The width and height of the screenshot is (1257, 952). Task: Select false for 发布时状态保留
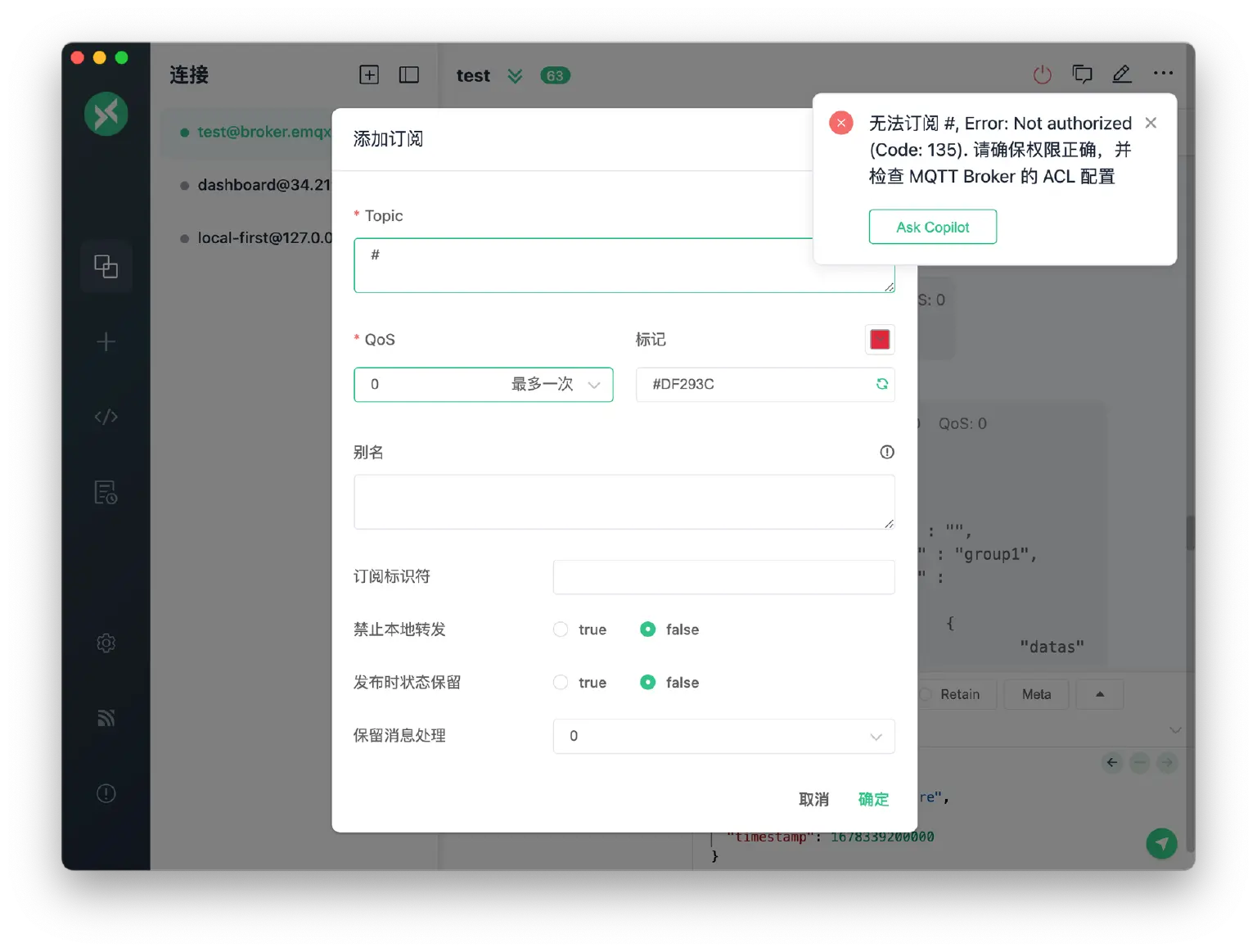pyautogui.click(x=647, y=682)
